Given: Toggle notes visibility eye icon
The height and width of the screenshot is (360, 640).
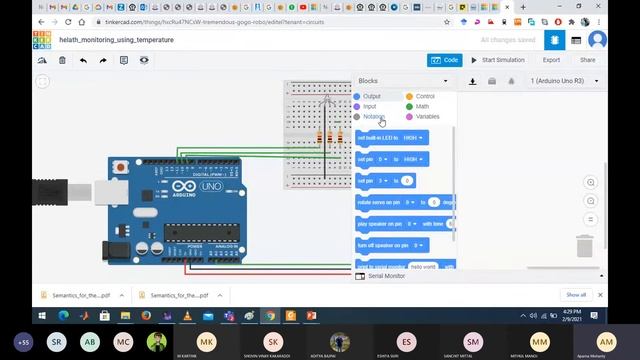Looking at the screenshot, I should 144,60.
